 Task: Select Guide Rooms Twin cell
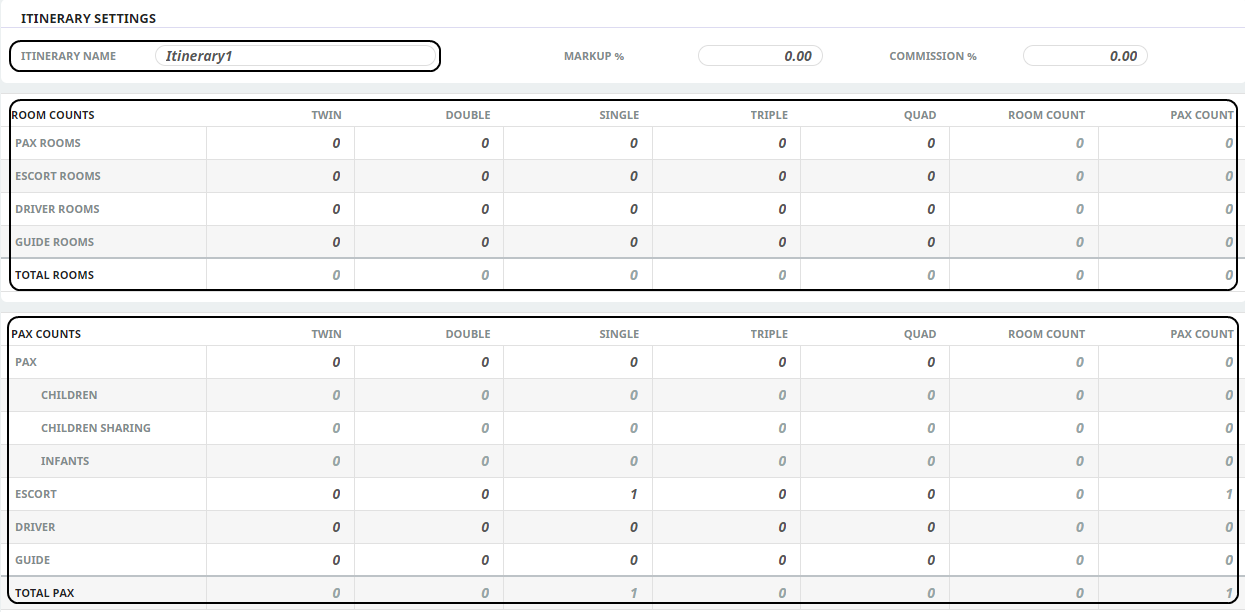[280, 242]
